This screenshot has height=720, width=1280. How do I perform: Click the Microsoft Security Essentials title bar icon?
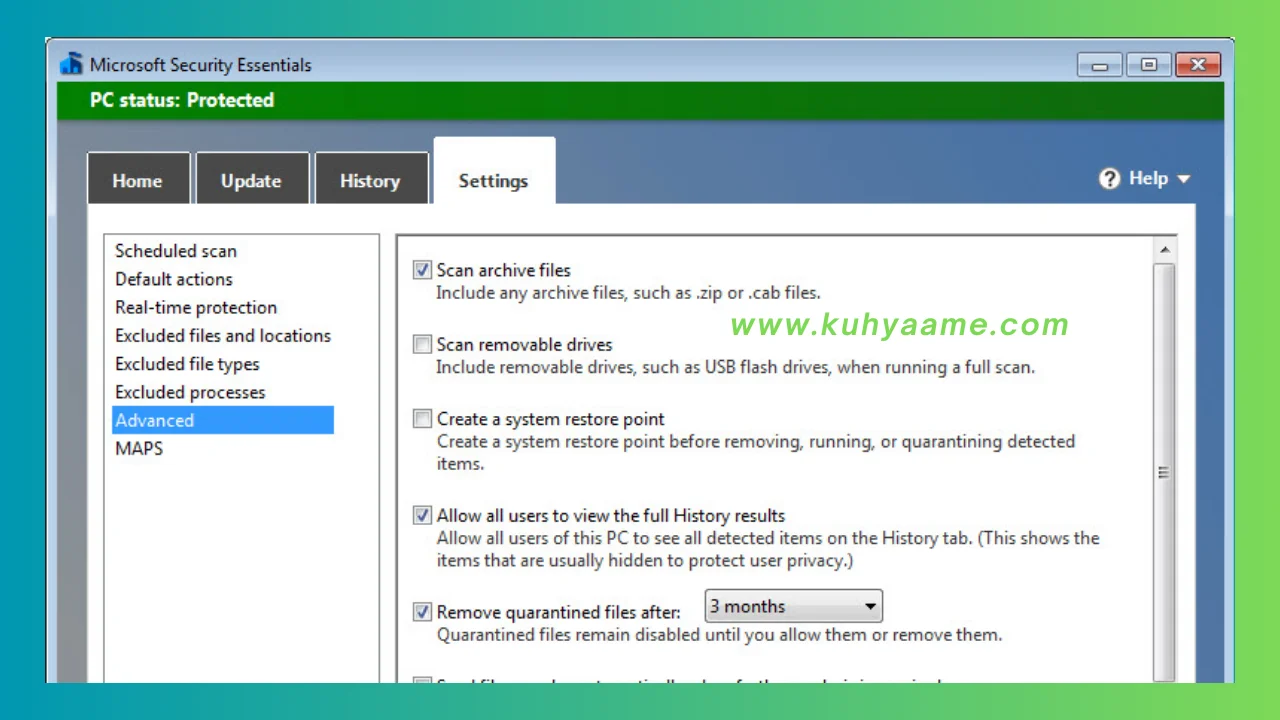tap(71, 65)
